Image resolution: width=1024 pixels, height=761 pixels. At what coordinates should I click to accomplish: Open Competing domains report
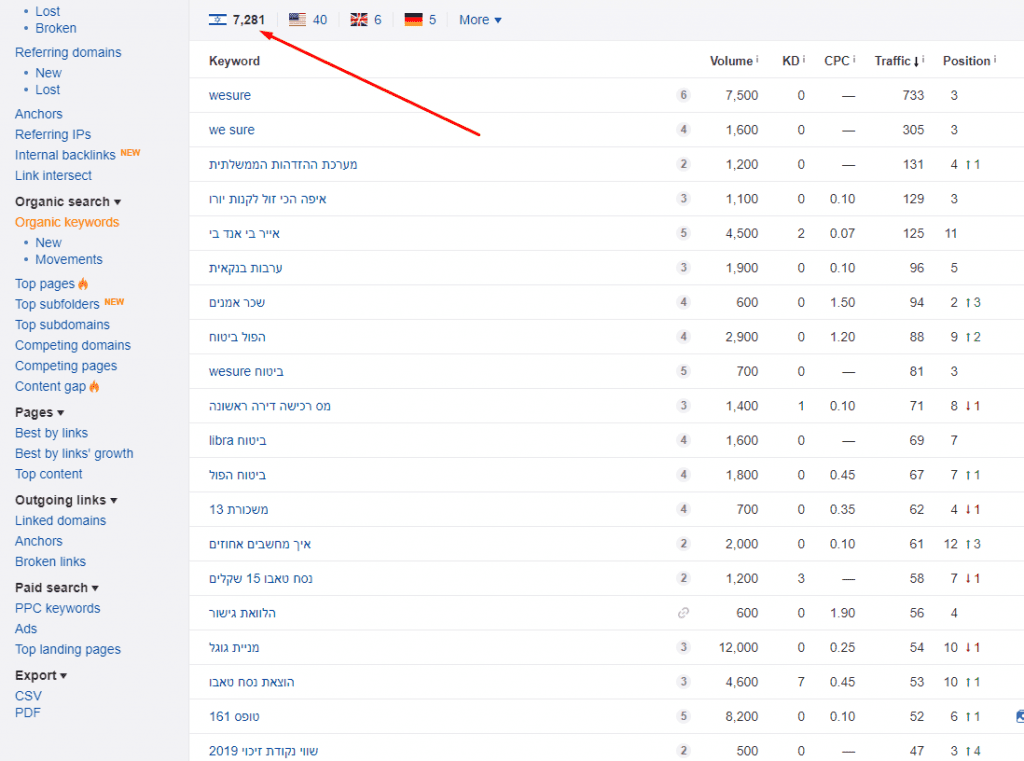(x=72, y=345)
